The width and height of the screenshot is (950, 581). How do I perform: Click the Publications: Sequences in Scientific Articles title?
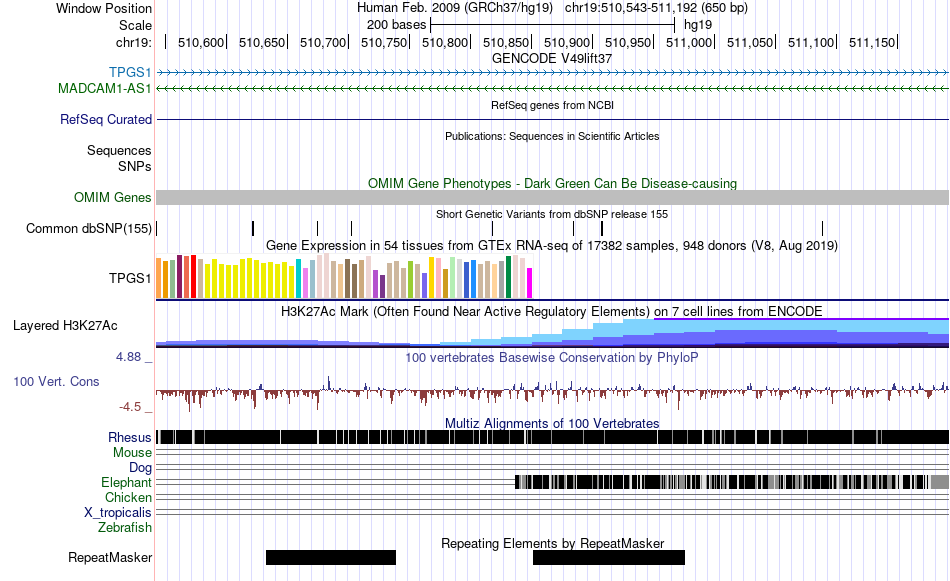pos(552,136)
